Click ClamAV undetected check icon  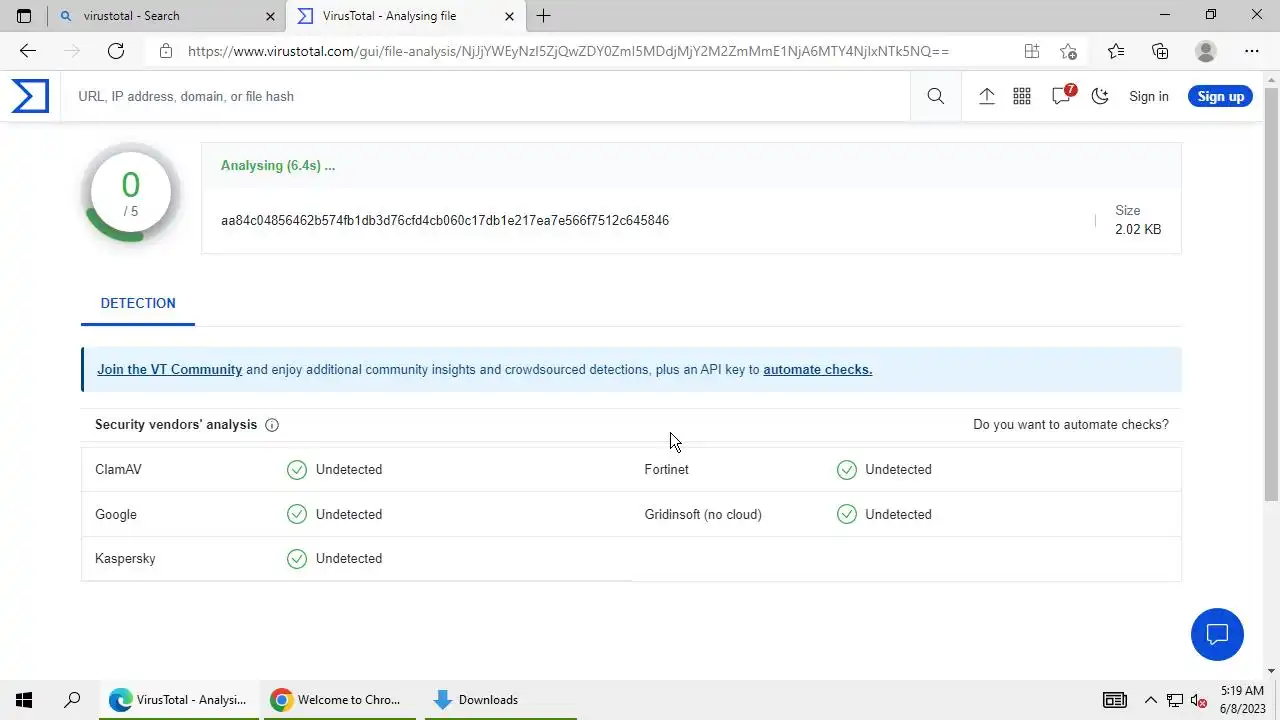coord(297,469)
